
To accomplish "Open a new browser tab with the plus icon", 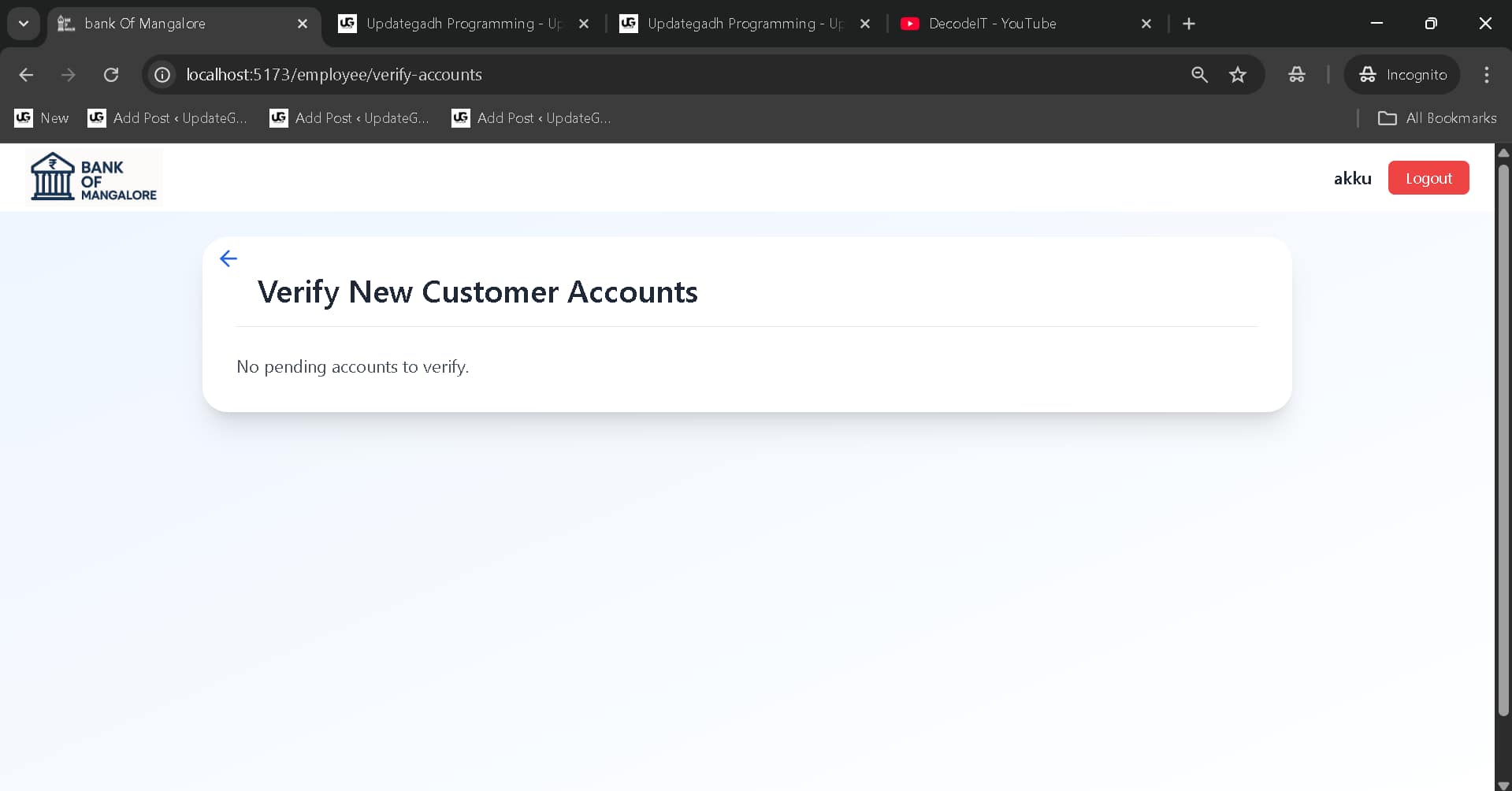I will pyautogui.click(x=1188, y=24).
